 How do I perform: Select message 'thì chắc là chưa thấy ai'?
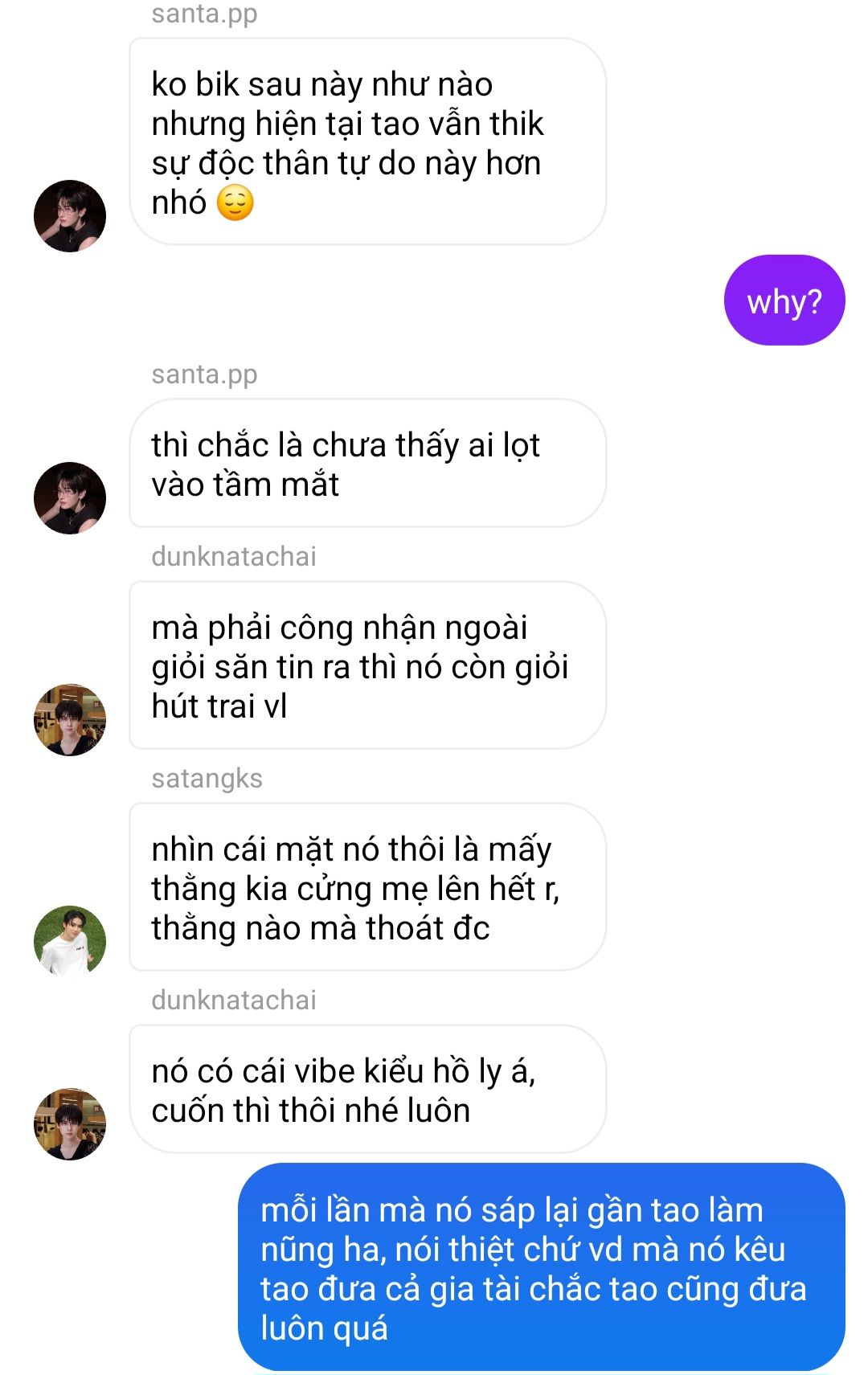pos(367,463)
